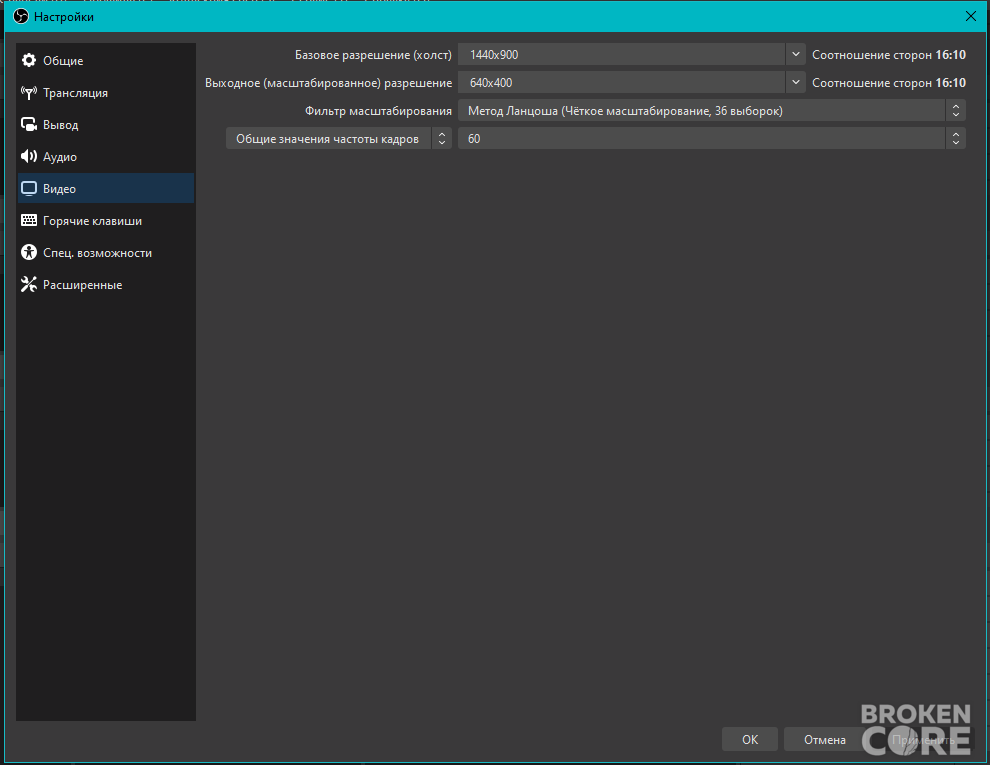The image size is (990, 765).
Task: Select the Видео settings tab
Action: [106, 189]
